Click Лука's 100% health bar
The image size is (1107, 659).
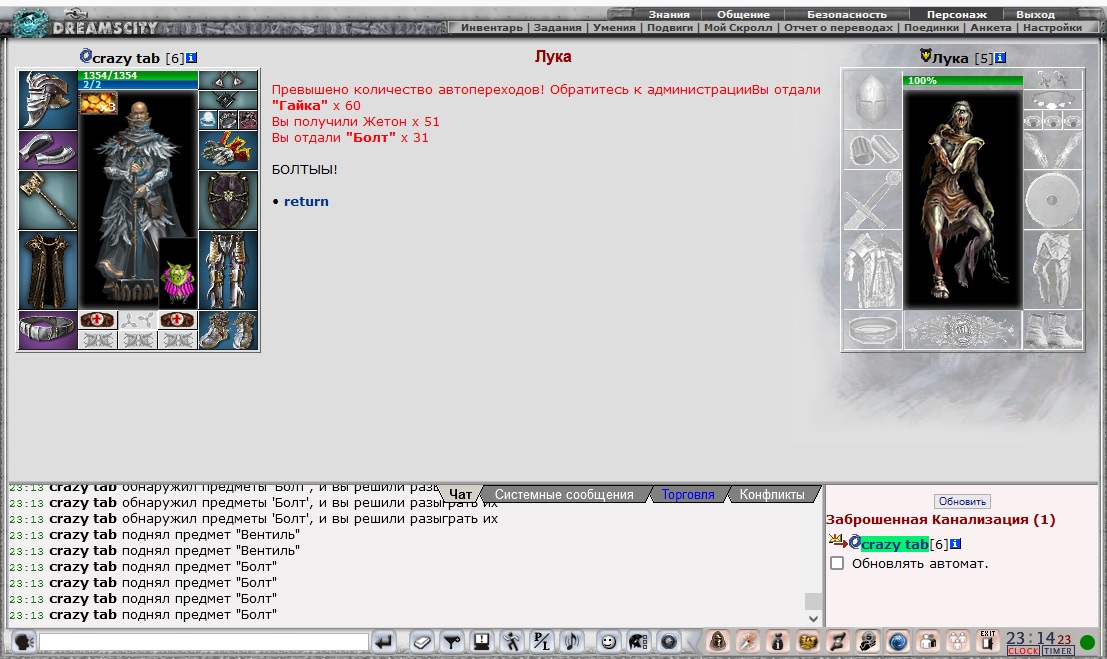tap(963, 81)
